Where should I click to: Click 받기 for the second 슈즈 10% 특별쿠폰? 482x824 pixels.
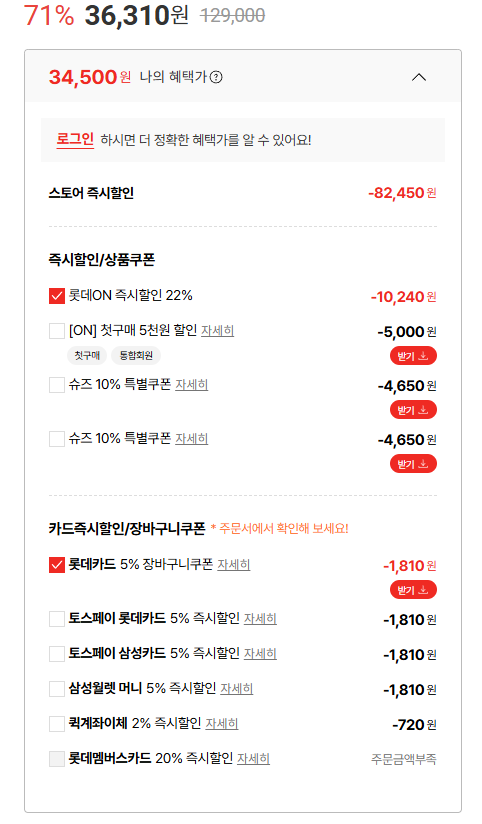coord(413,464)
